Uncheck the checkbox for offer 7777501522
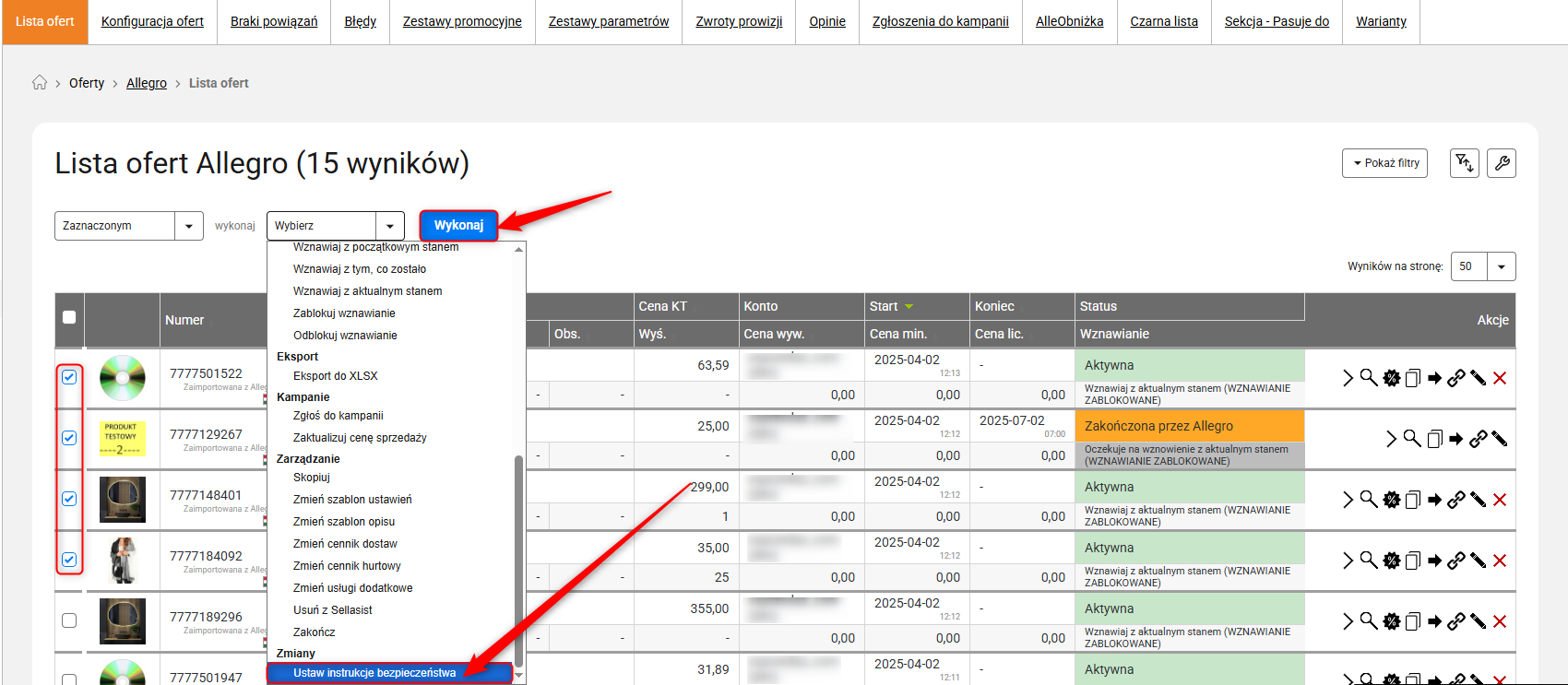1568x685 pixels. click(69, 377)
